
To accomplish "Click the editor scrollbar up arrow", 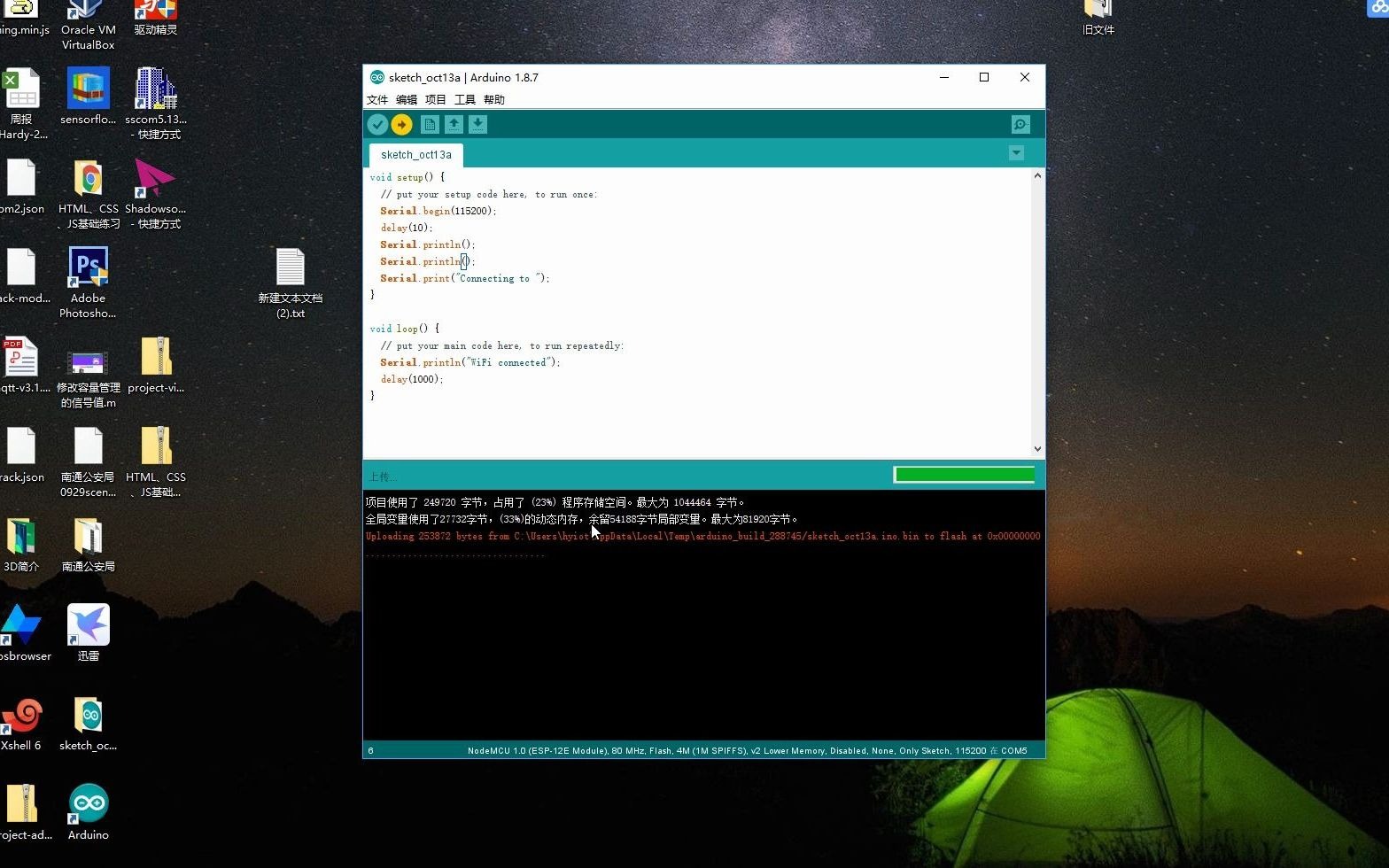I will (x=1037, y=175).
